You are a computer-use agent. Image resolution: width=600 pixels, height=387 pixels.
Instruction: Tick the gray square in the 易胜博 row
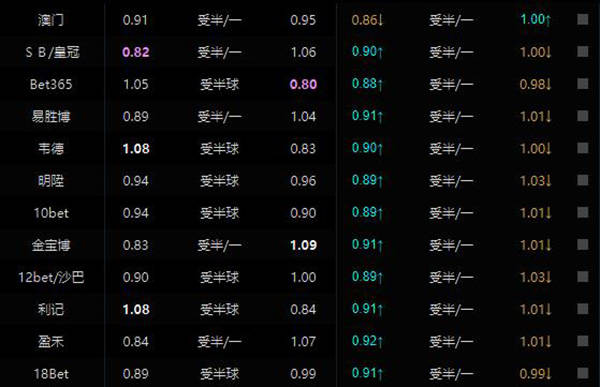coord(582,116)
